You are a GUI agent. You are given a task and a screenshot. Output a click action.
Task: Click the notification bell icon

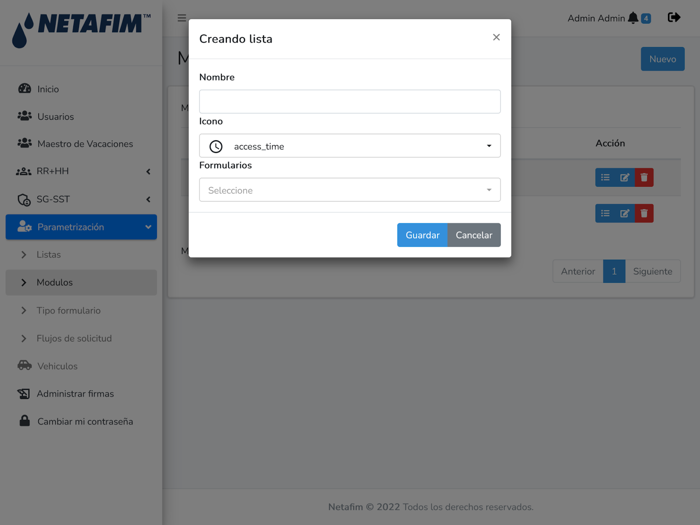coord(633,18)
